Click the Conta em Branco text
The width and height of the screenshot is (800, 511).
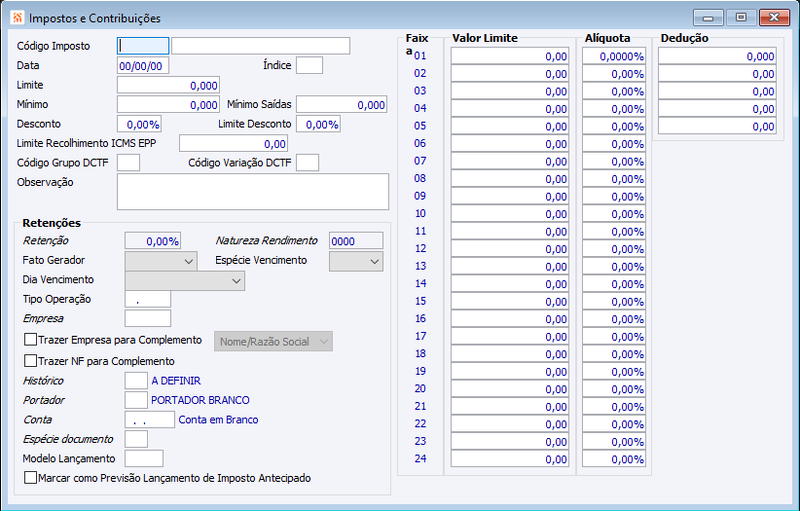tap(218, 420)
